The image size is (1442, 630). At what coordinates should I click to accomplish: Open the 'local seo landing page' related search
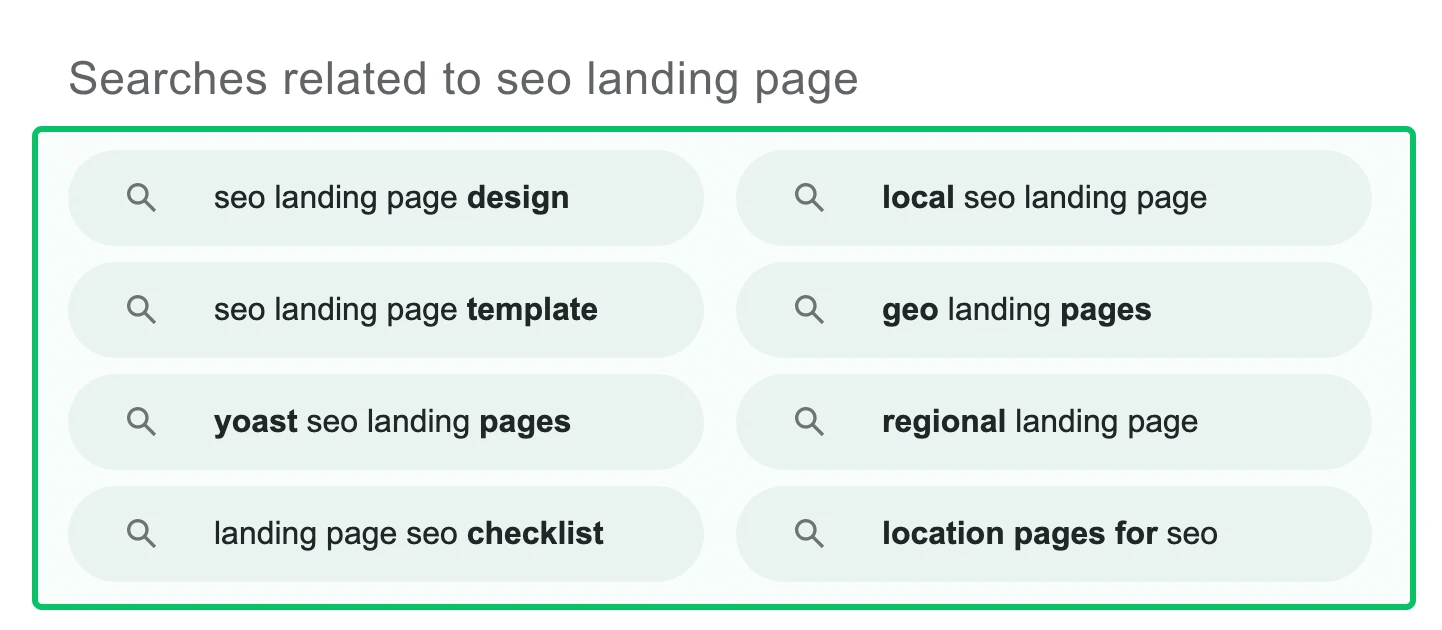pos(1044,198)
